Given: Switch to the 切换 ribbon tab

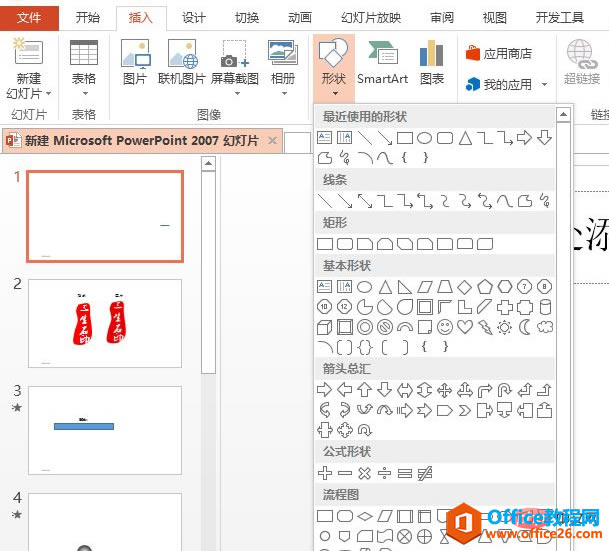Looking at the screenshot, I should 247,17.
